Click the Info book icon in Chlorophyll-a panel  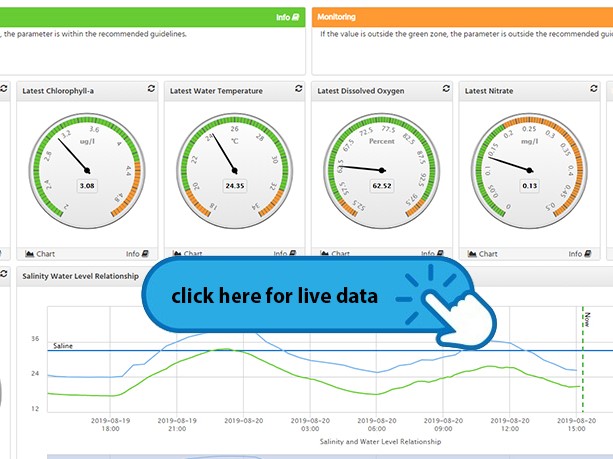(145, 254)
